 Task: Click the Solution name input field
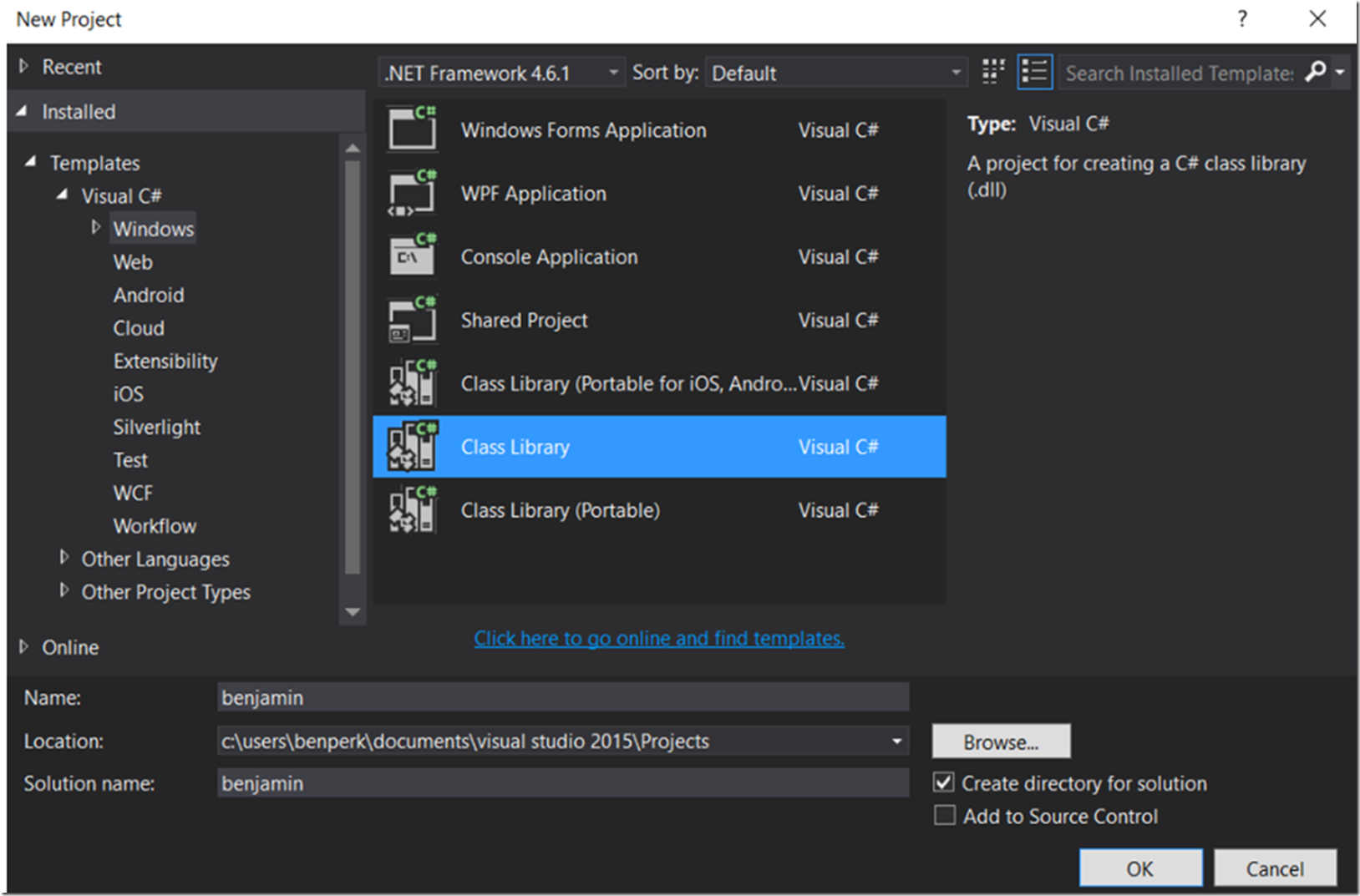[x=563, y=783]
